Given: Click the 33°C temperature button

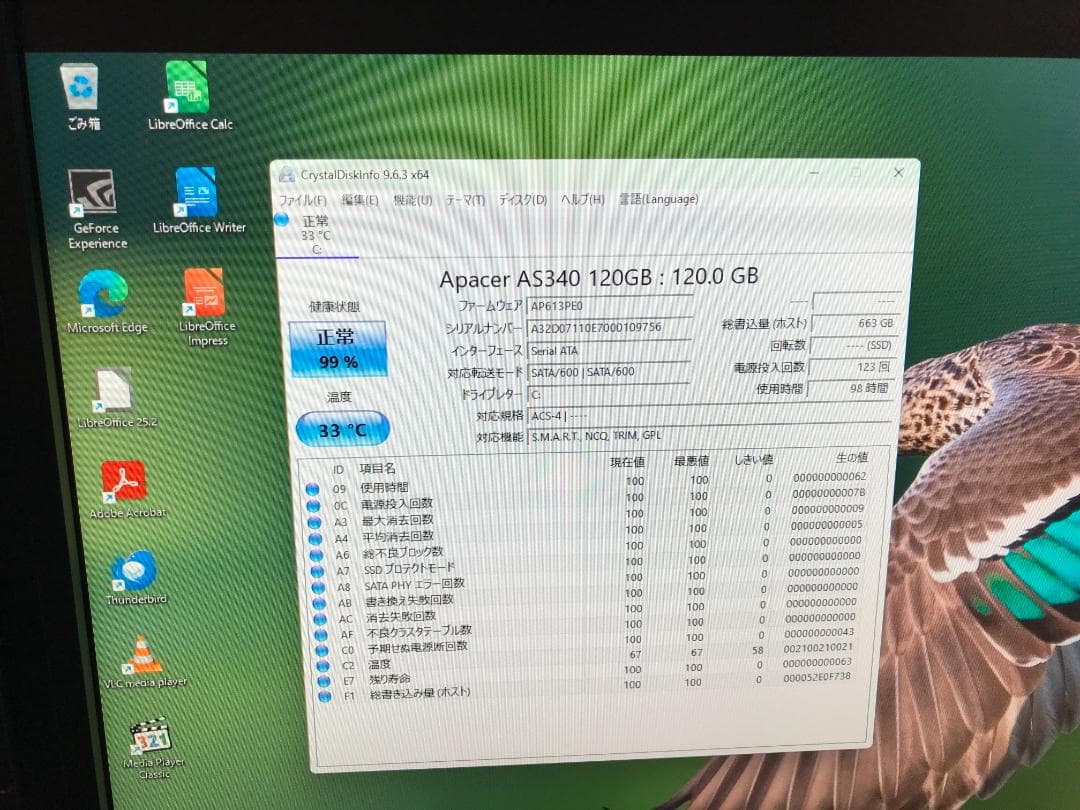Looking at the screenshot, I should [341, 427].
